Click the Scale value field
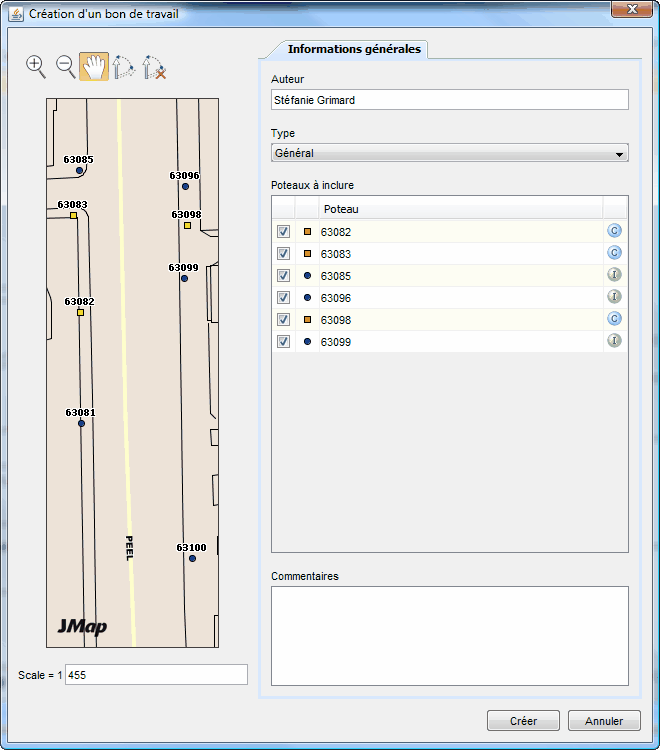 tap(155, 675)
